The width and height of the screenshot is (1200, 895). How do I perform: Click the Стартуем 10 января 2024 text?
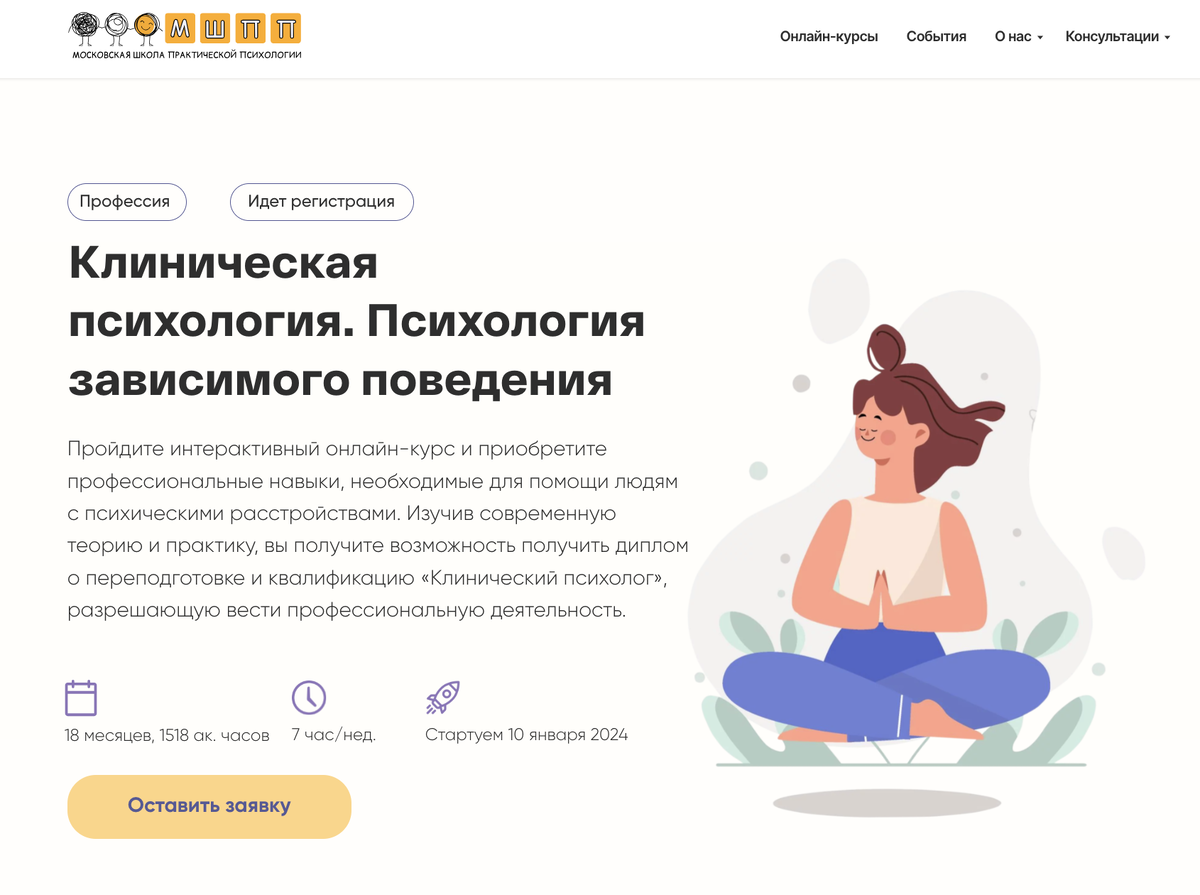[x=526, y=735]
